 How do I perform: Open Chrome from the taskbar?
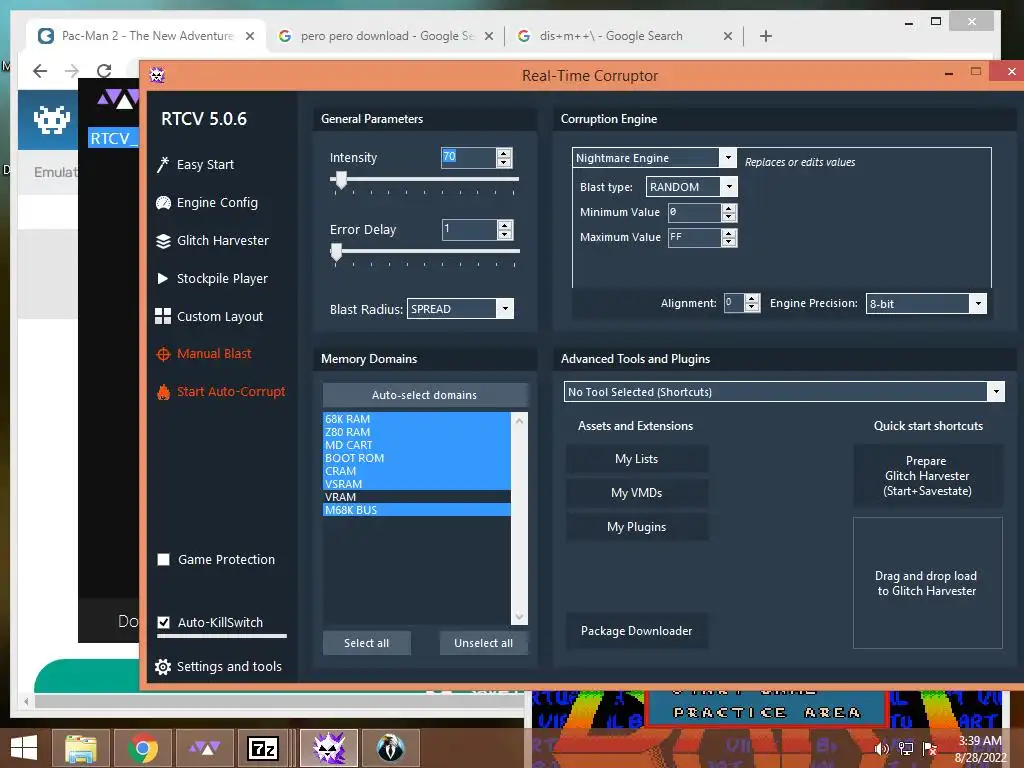[142, 748]
